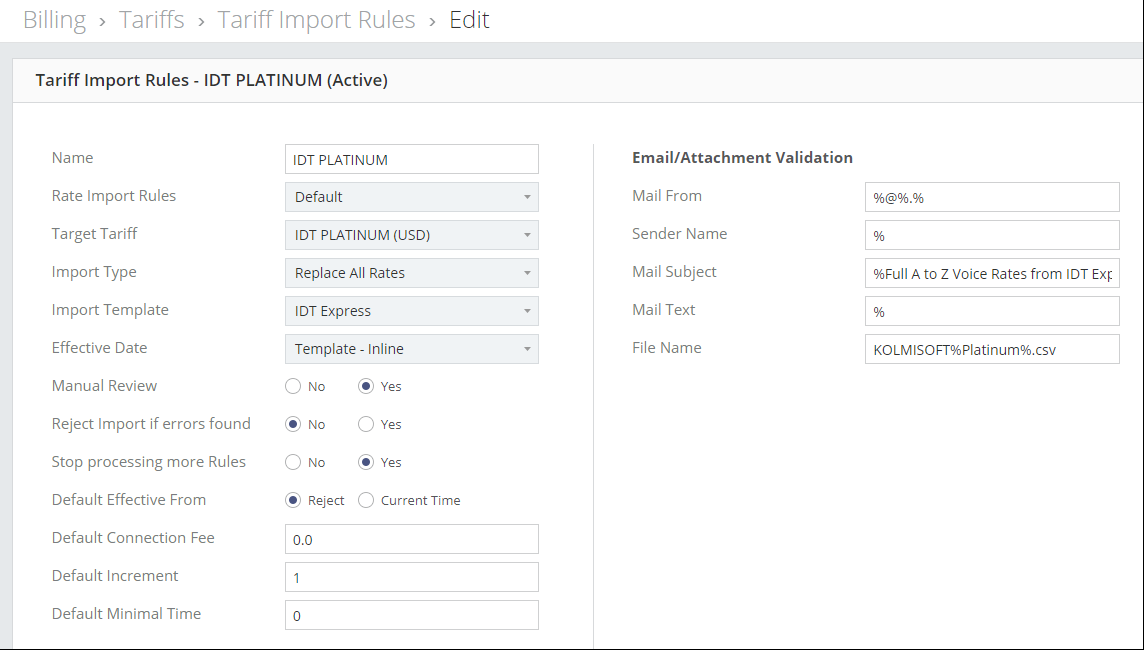
Task: Click the Import Type label
Action: [x=94, y=271]
